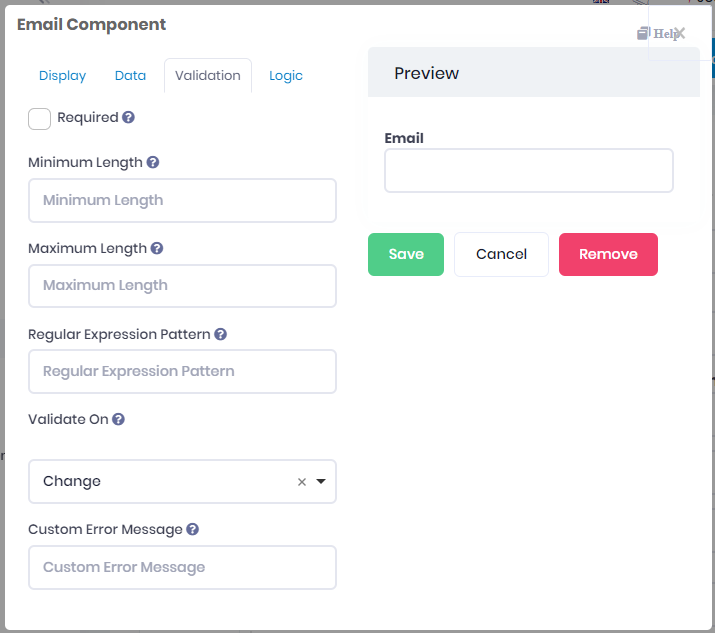The height and width of the screenshot is (633, 715).
Task: Click into the Regular Expression Pattern field
Action: tap(182, 371)
